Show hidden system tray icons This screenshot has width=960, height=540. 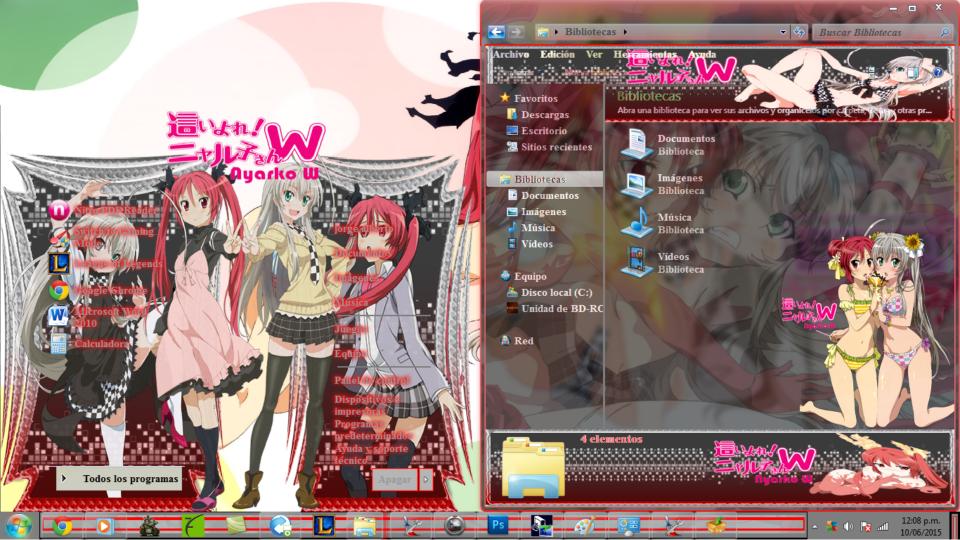815,526
